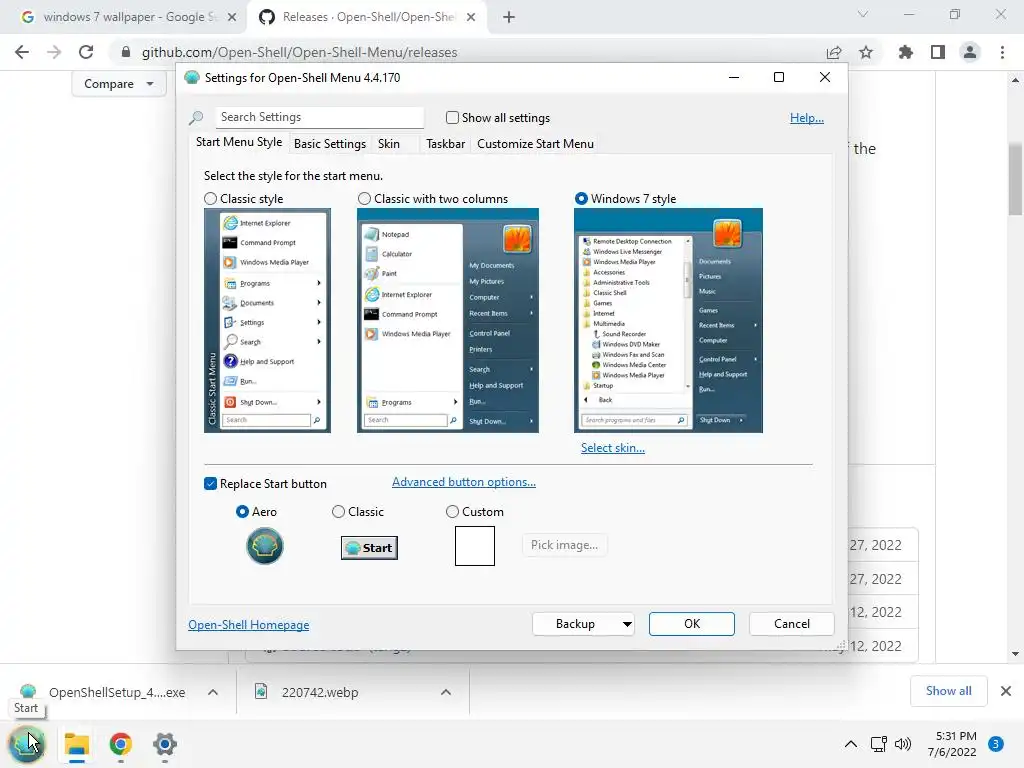
Task: Go back in Chrome browser
Action: pos(22,52)
